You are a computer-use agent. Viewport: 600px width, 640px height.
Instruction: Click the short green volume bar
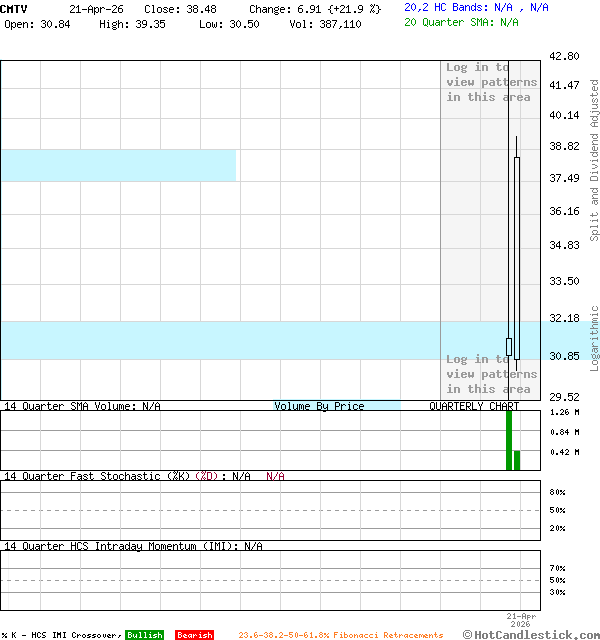point(517,460)
